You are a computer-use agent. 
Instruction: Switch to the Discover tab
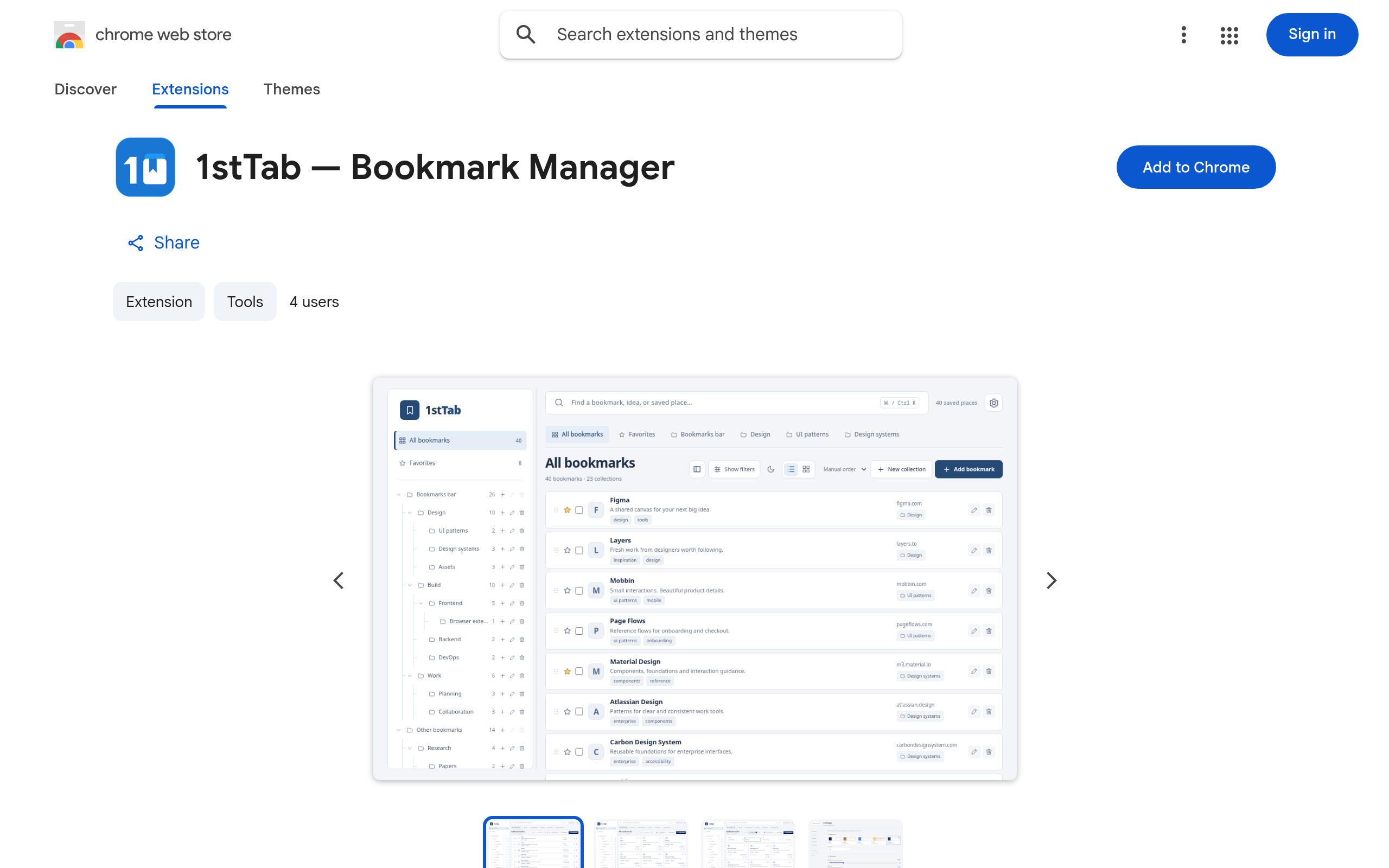pos(86,89)
